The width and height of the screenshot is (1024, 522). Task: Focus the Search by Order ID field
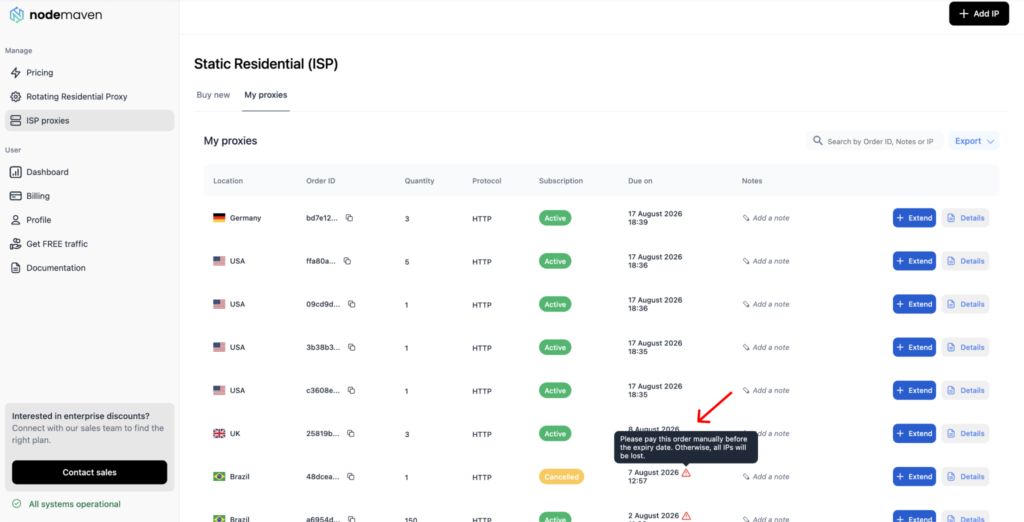[x=874, y=141]
